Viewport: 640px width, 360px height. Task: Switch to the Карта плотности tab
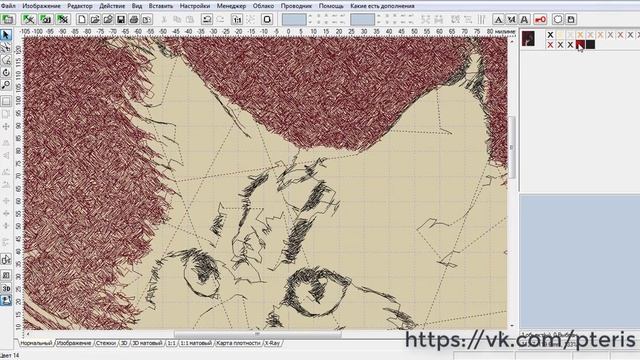[238, 343]
